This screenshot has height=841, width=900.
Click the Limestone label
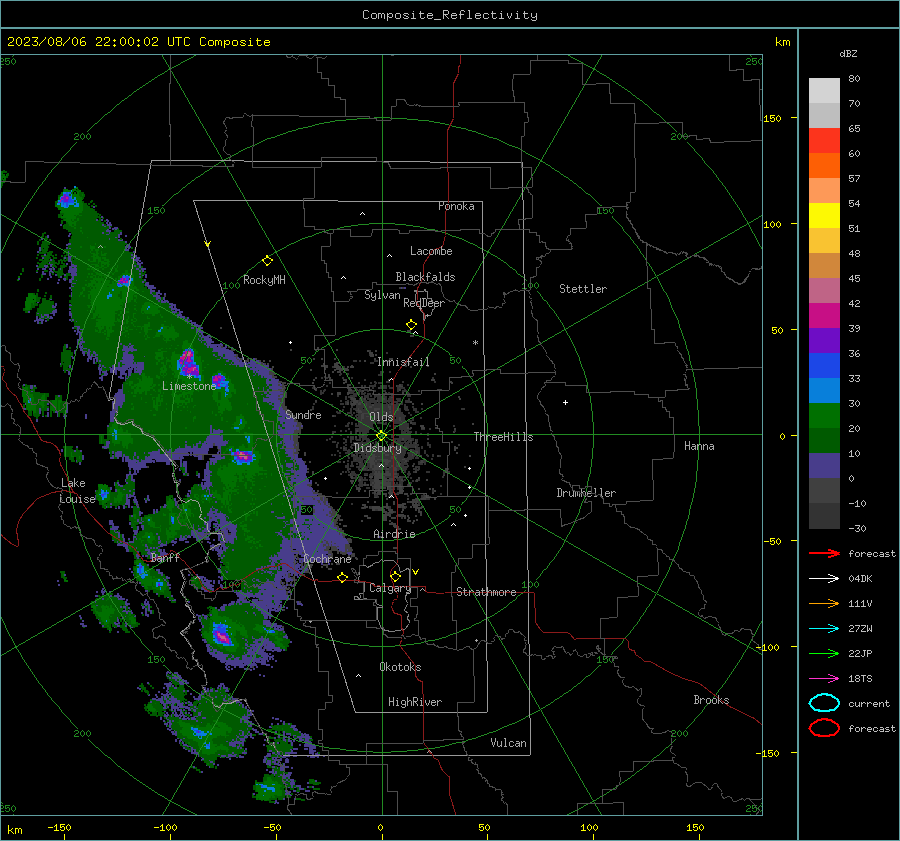[189, 386]
